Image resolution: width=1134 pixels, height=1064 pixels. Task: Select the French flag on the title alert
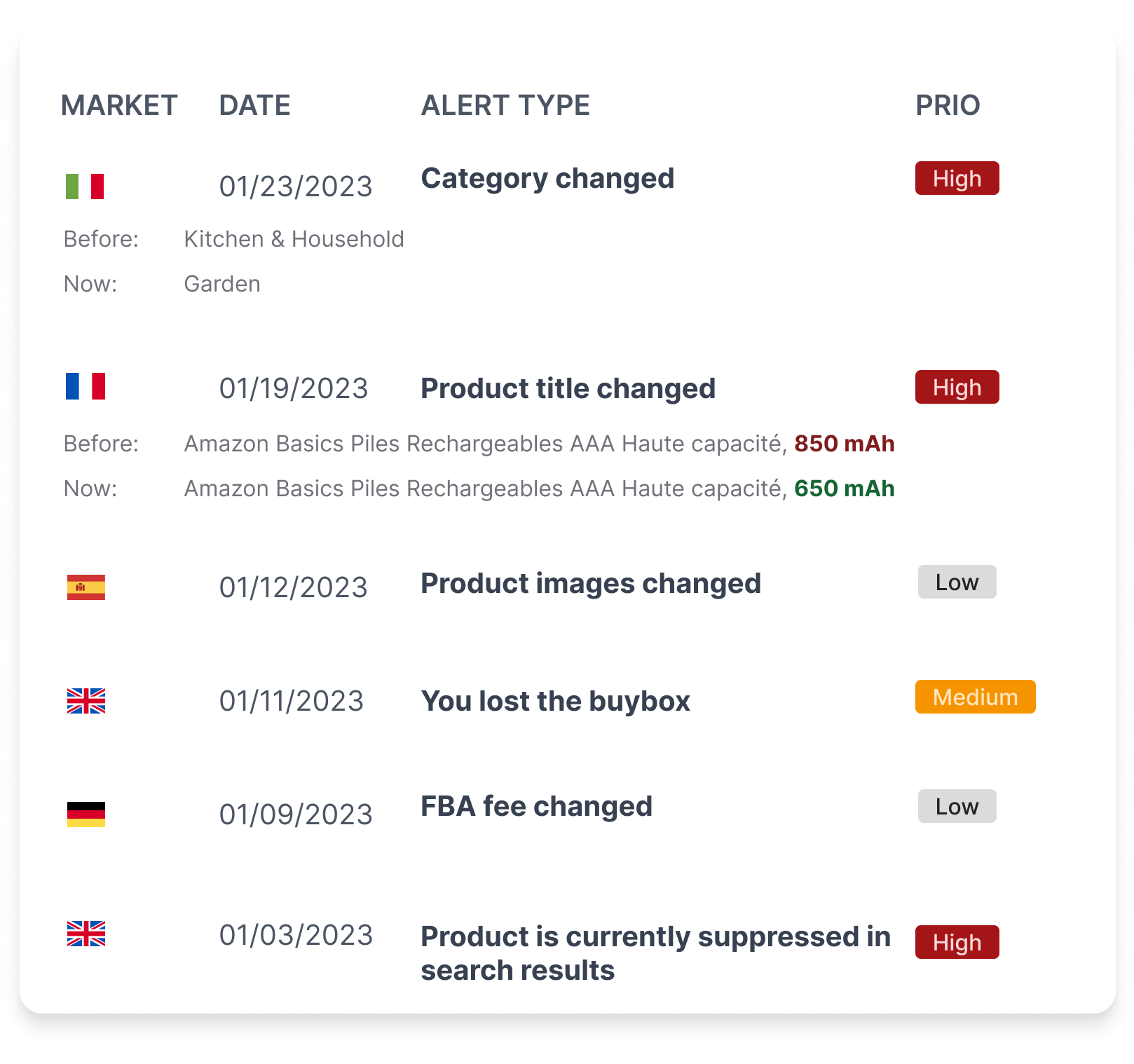pyautogui.click(x=86, y=386)
